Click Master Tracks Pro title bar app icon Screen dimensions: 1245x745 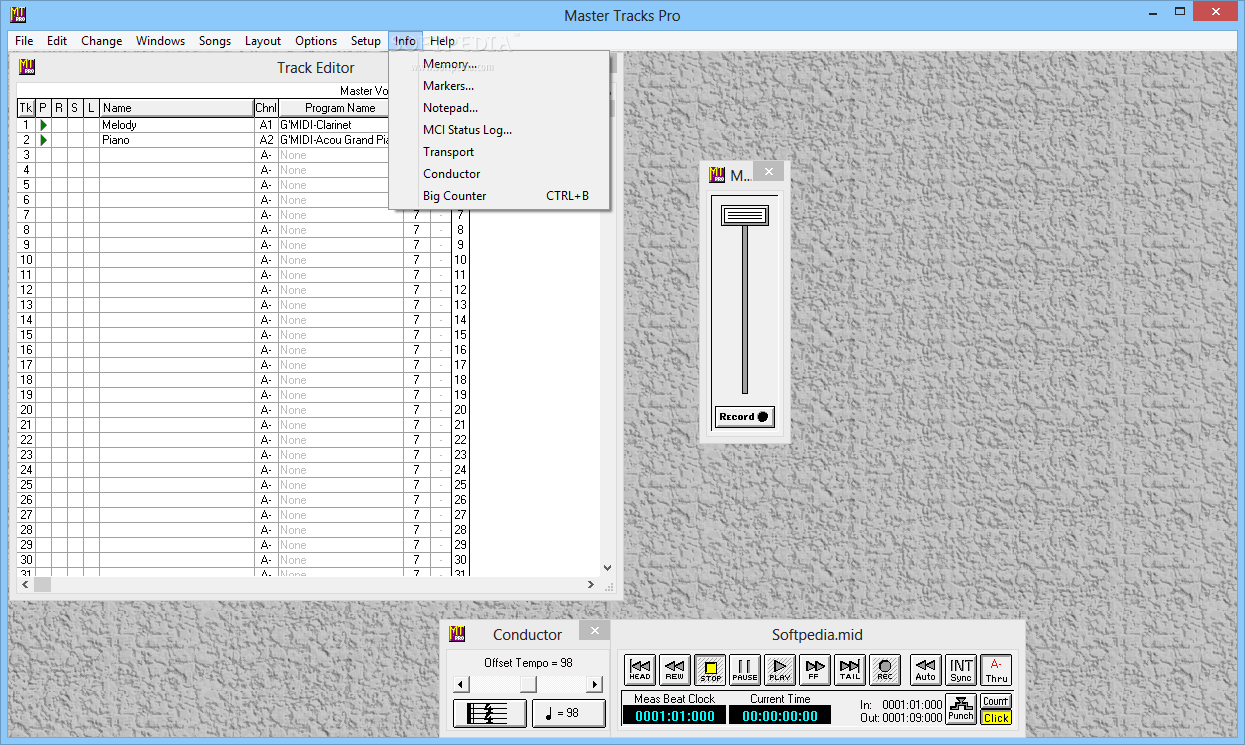pos(17,15)
